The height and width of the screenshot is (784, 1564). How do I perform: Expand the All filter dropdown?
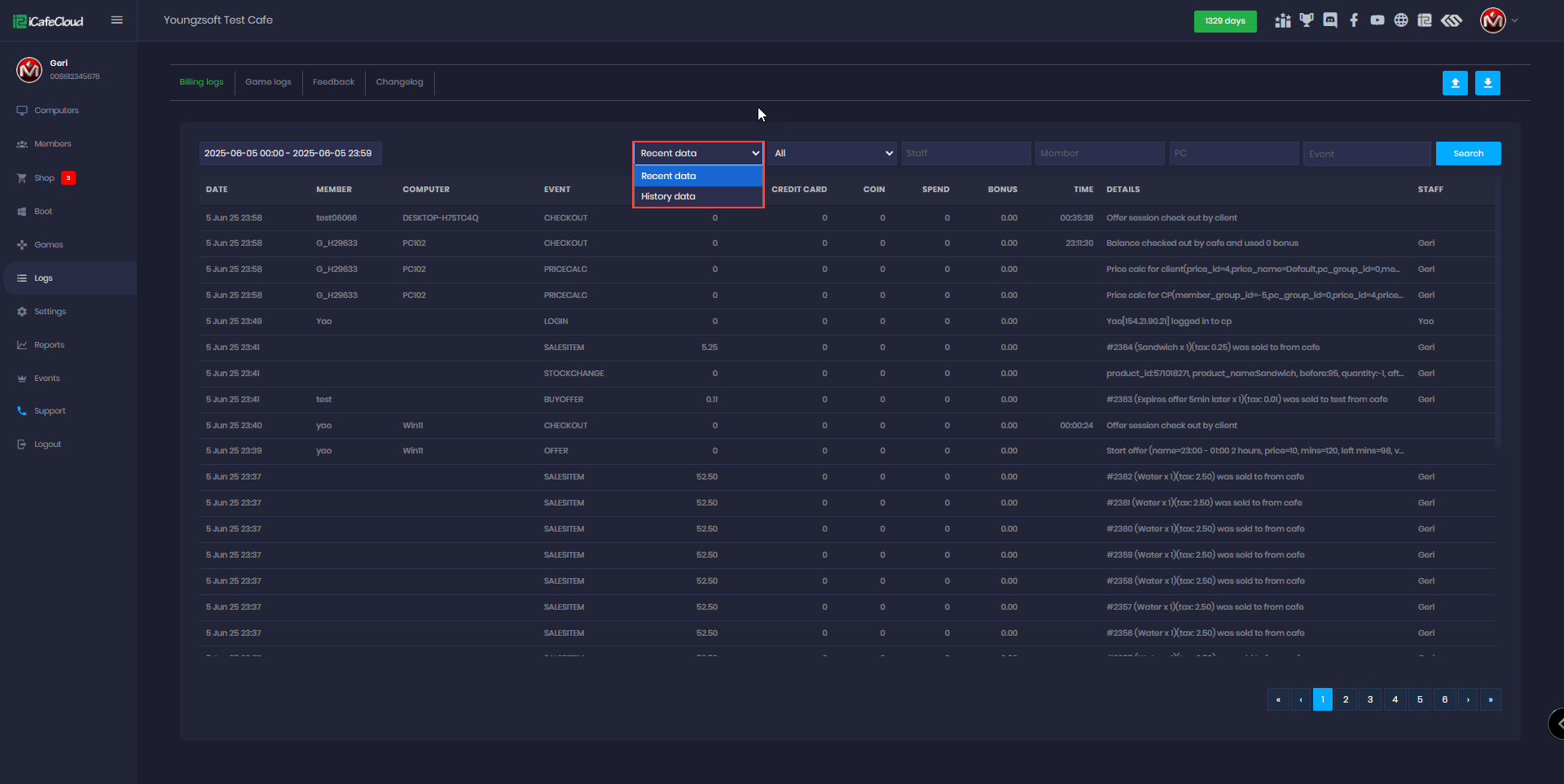833,153
